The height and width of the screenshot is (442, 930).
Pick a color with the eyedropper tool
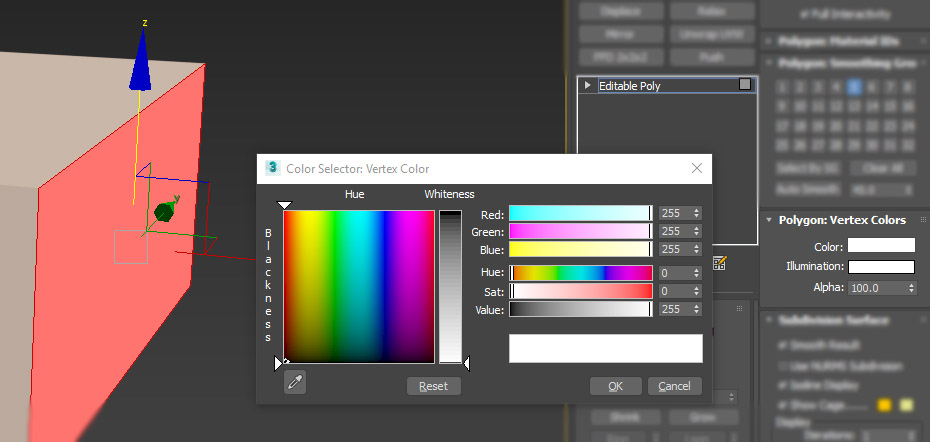tap(295, 383)
